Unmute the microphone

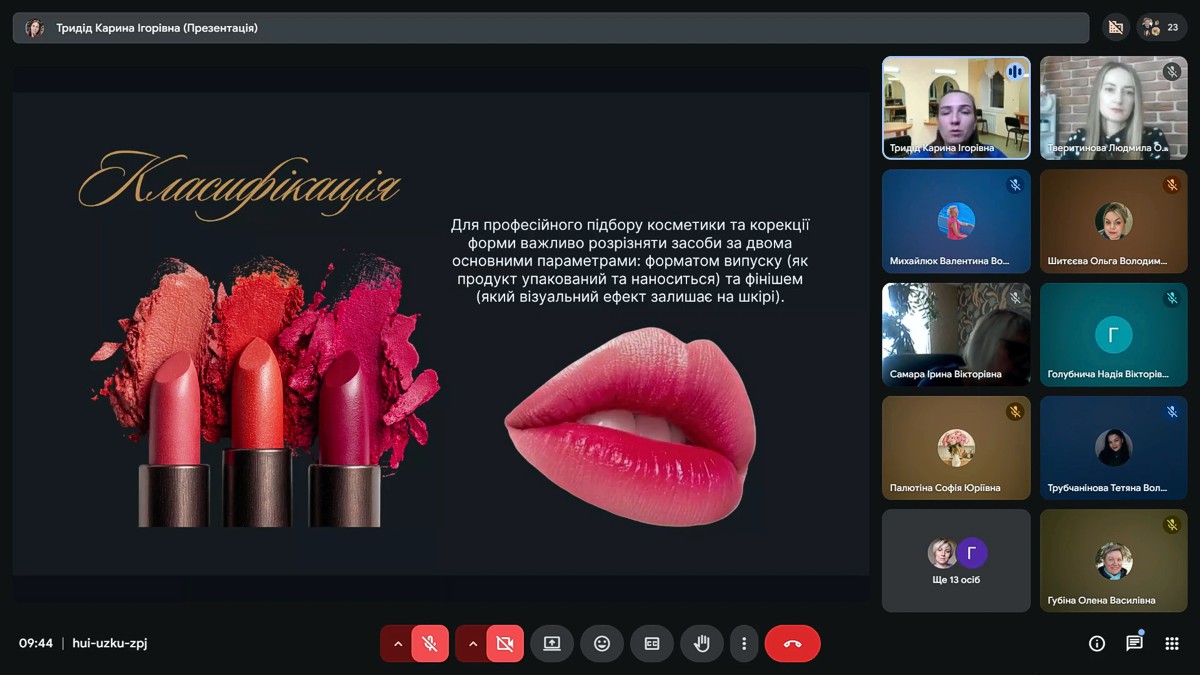430,644
